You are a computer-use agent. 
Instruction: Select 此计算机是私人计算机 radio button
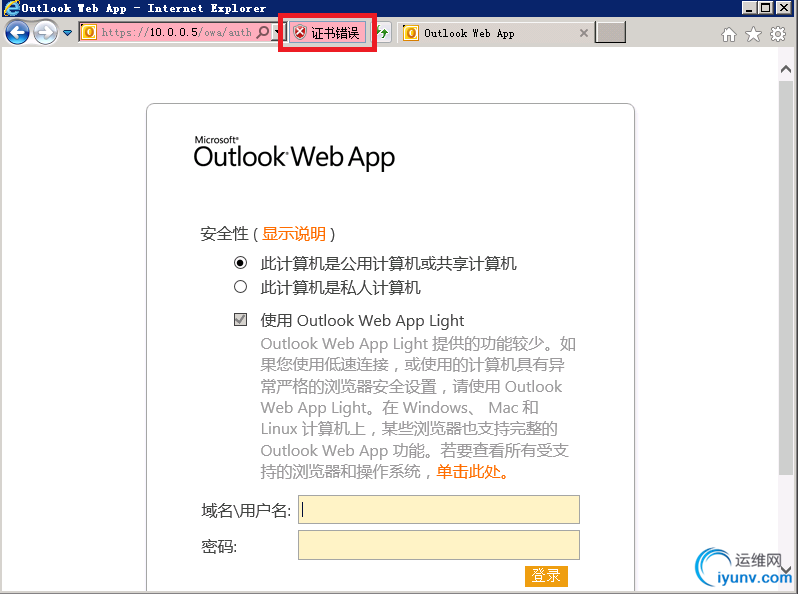(x=240, y=287)
